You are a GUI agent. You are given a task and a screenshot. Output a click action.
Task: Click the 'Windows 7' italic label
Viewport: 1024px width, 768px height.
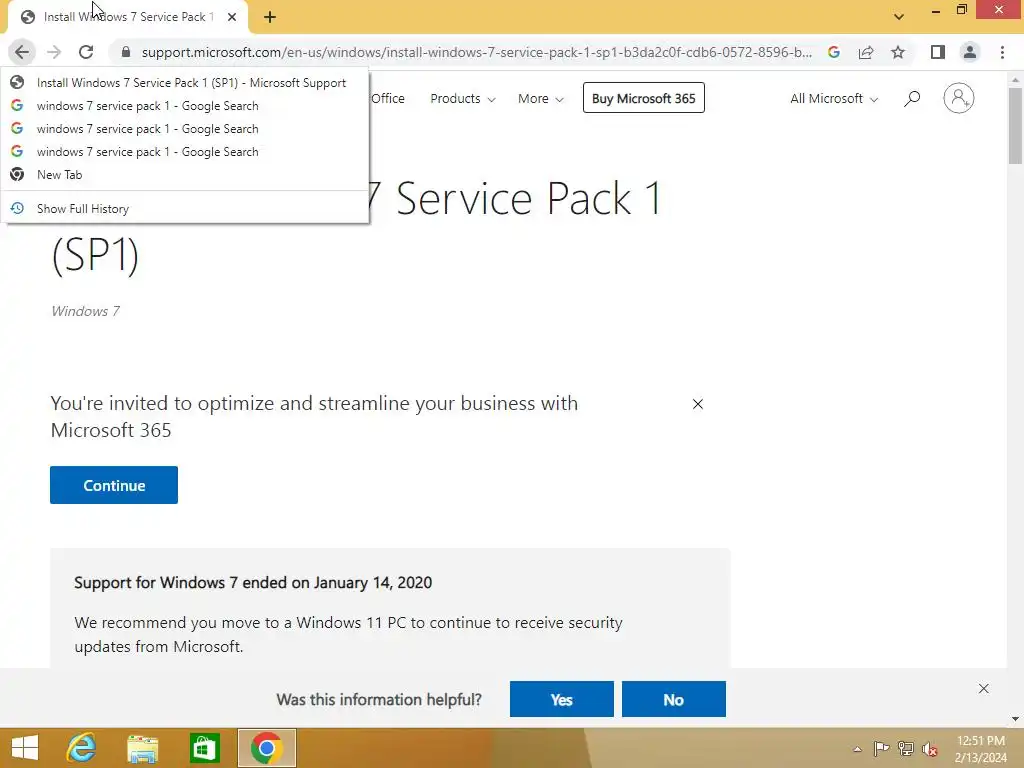pyautogui.click(x=86, y=312)
